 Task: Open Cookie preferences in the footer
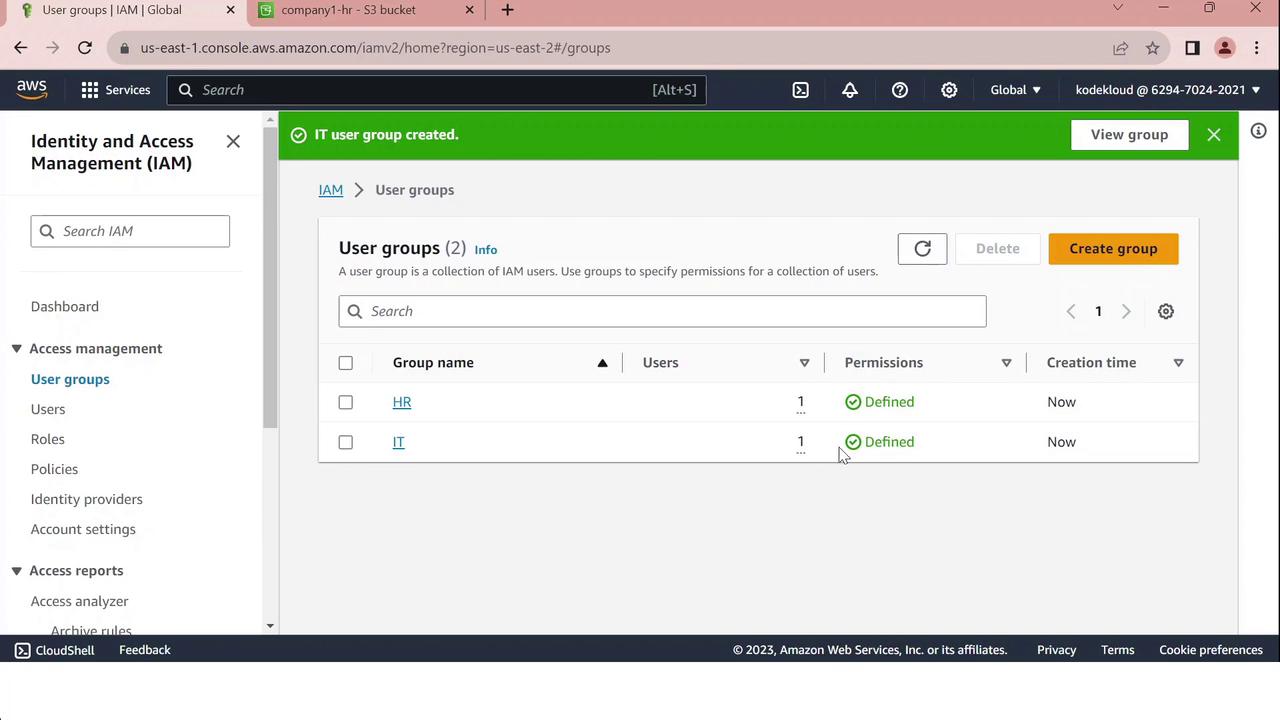[1211, 650]
